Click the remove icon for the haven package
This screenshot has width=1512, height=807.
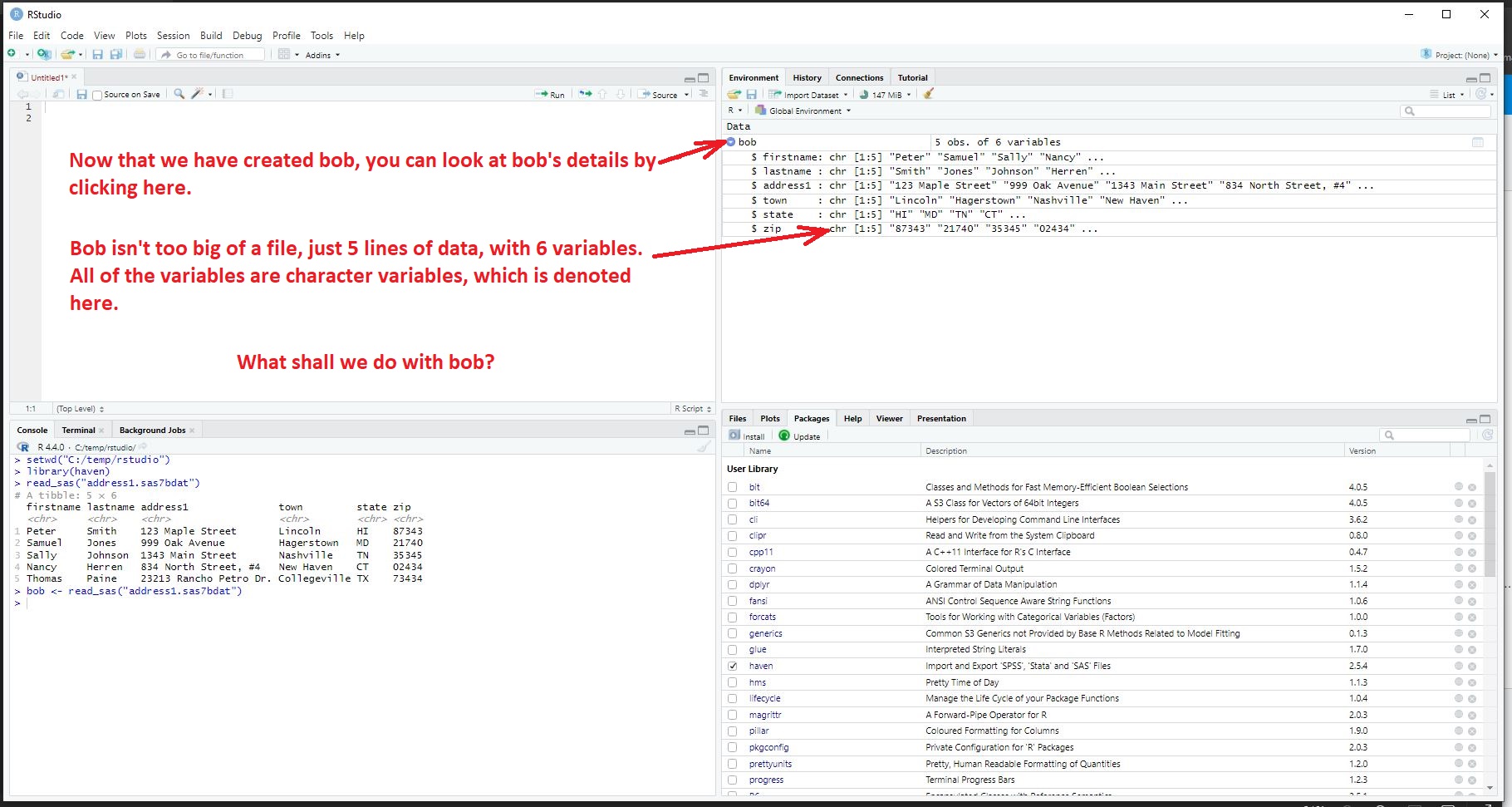pyautogui.click(x=1471, y=666)
